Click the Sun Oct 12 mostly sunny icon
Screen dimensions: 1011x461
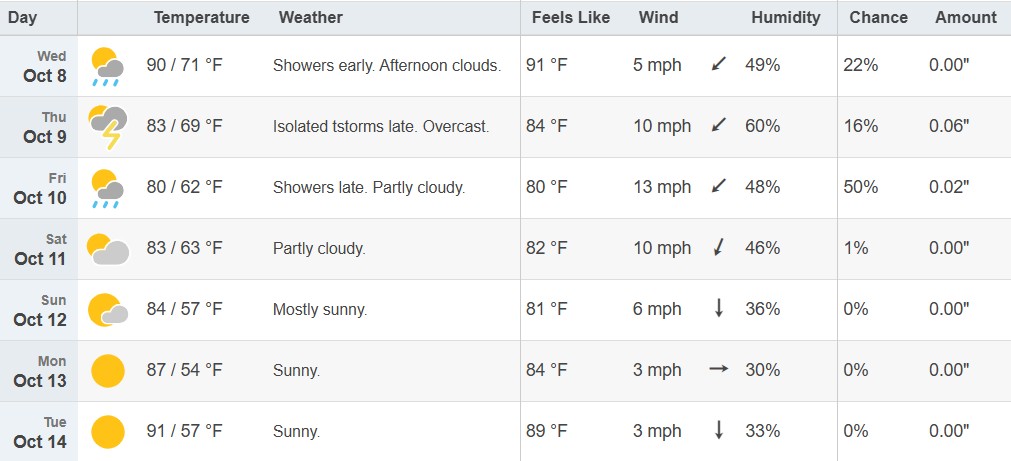(x=107, y=309)
